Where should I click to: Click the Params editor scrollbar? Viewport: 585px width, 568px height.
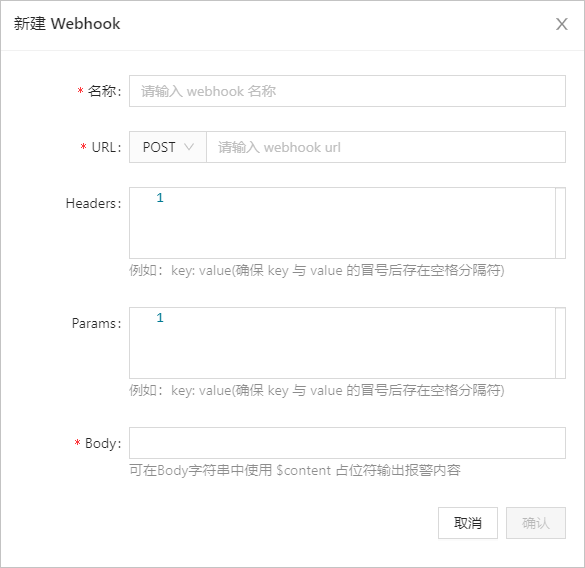click(560, 343)
